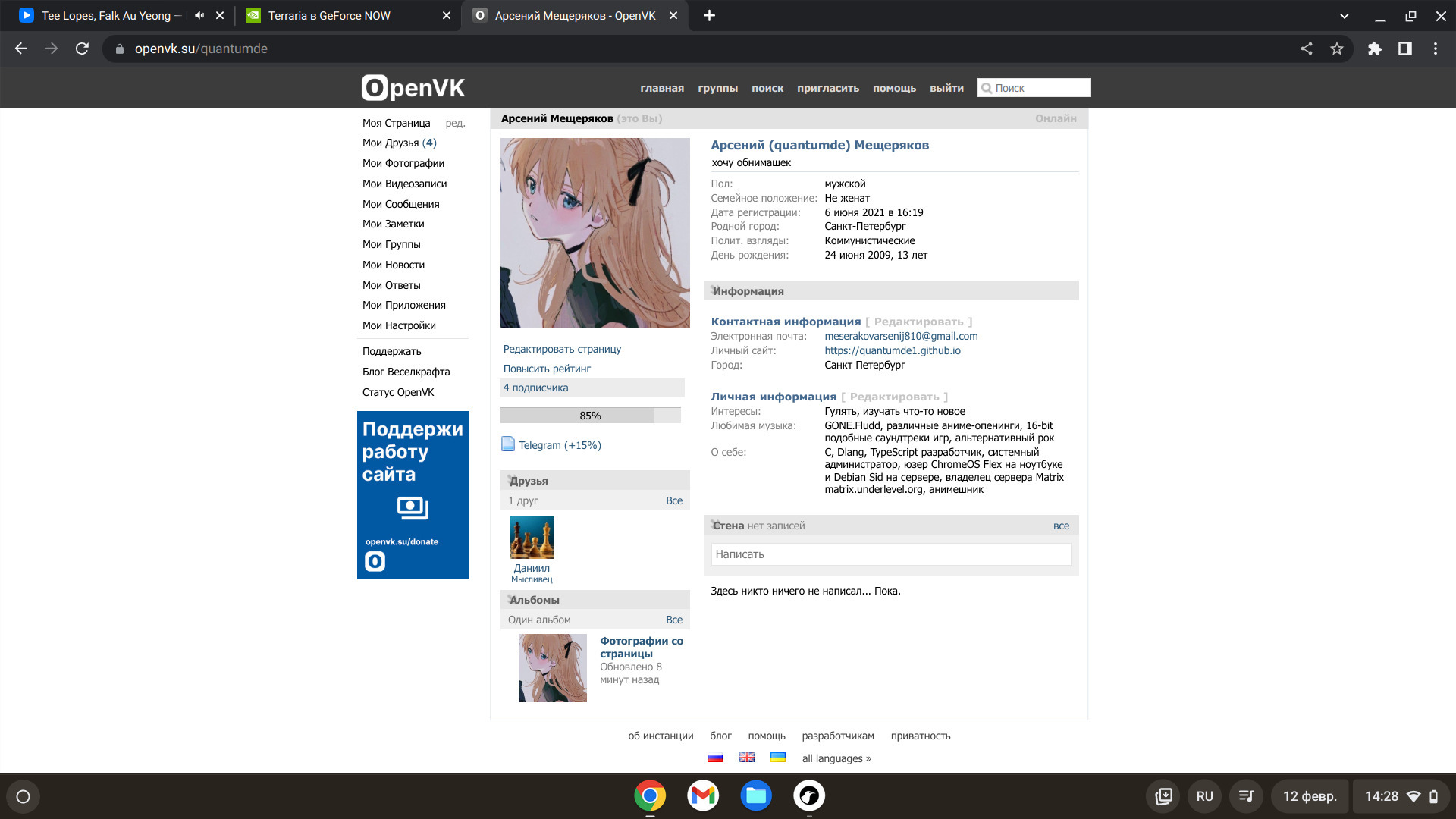
Task: Click the Написать wall post field
Action: (890, 554)
